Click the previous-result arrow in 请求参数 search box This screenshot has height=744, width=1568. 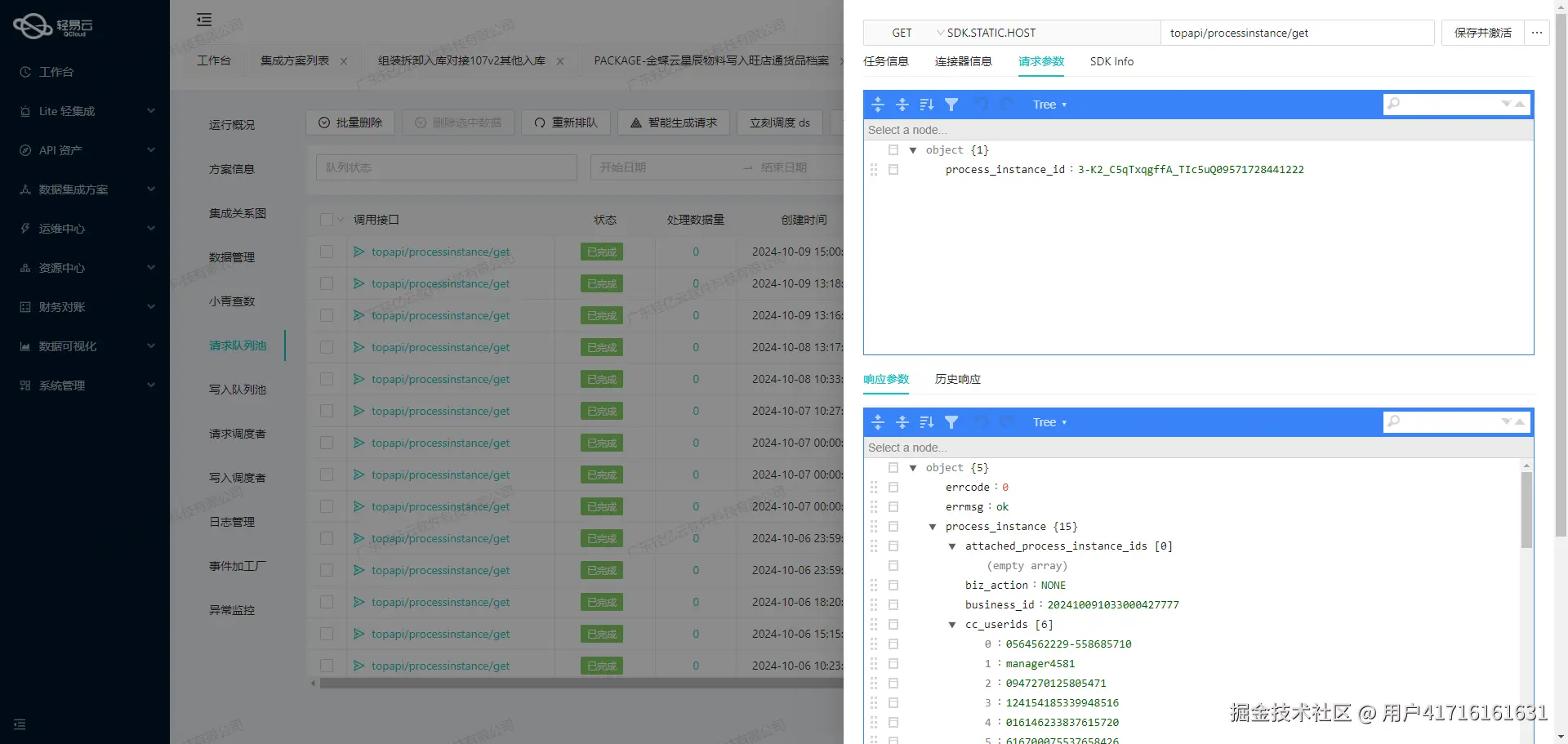[x=1520, y=105]
